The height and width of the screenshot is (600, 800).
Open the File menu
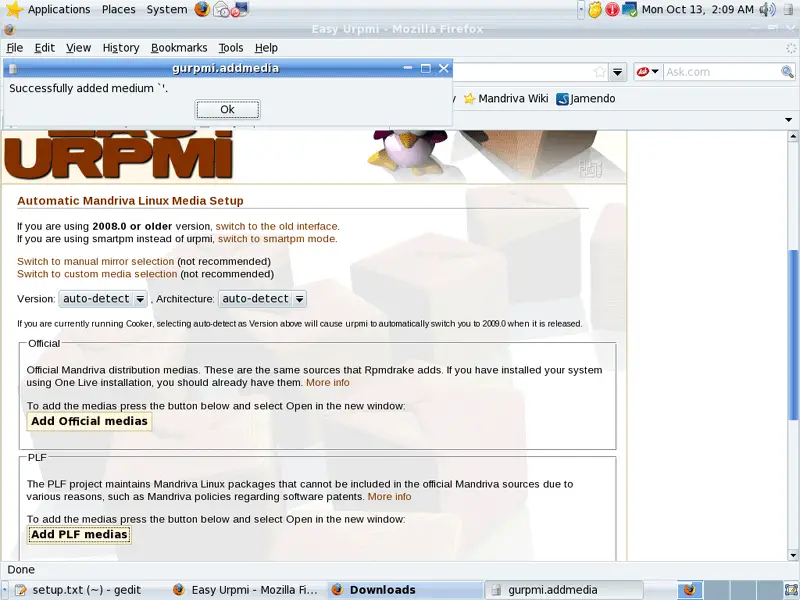[15, 48]
